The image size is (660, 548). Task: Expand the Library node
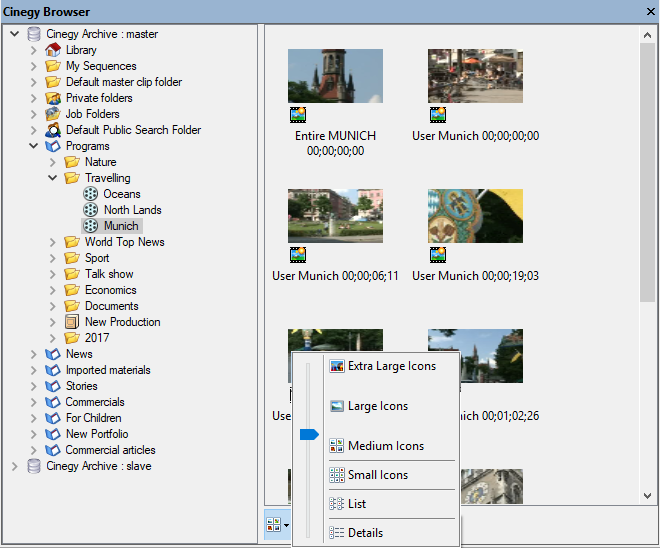[34, 50]
